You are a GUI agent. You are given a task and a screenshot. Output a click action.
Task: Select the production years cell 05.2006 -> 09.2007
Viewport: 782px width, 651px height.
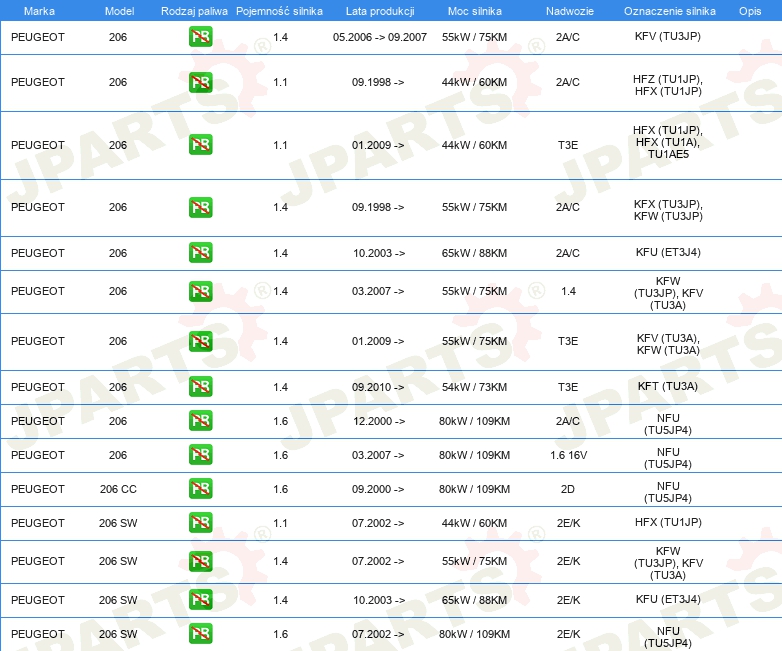[380, 37]
